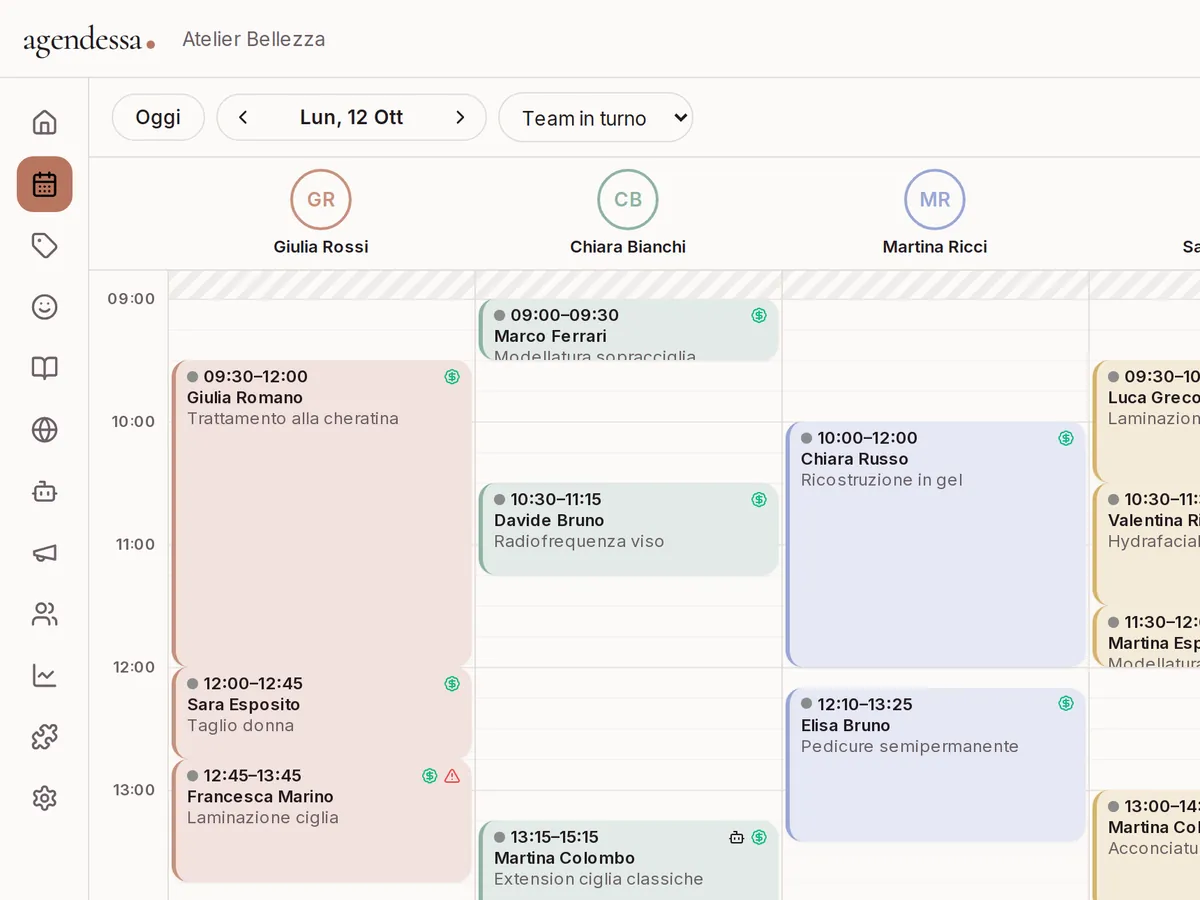Open the chart analytics icon in sidebar
1200x900 pixels.
point(44,676)
